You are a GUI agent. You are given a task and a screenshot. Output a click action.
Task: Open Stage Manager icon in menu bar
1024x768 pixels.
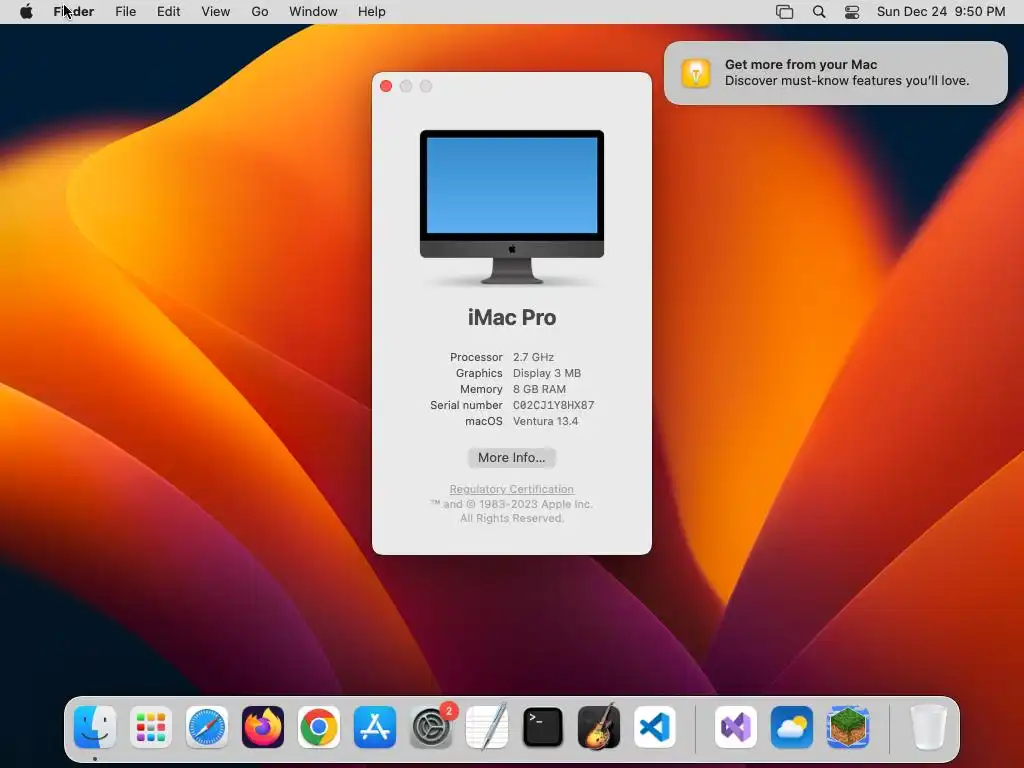(784, 12)
